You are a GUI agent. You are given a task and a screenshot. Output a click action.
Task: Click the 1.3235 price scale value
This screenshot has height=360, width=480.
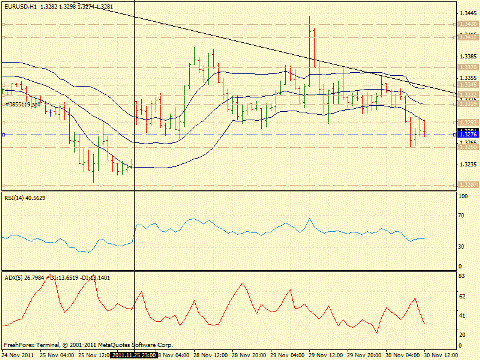click(468, 164)
